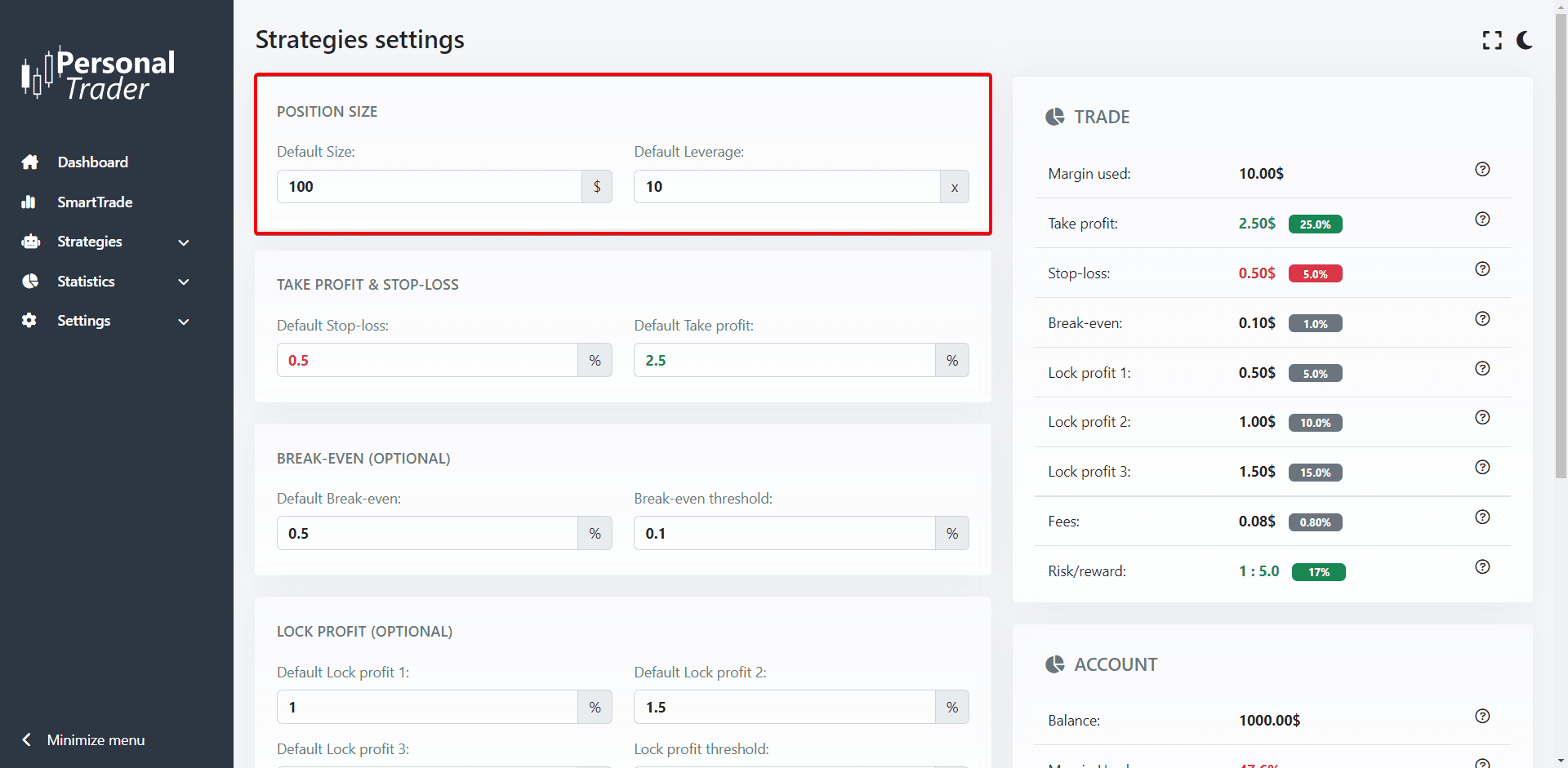Click help icon for Balance
This screenshot has width=1568, height=768.
point(1482,717)
